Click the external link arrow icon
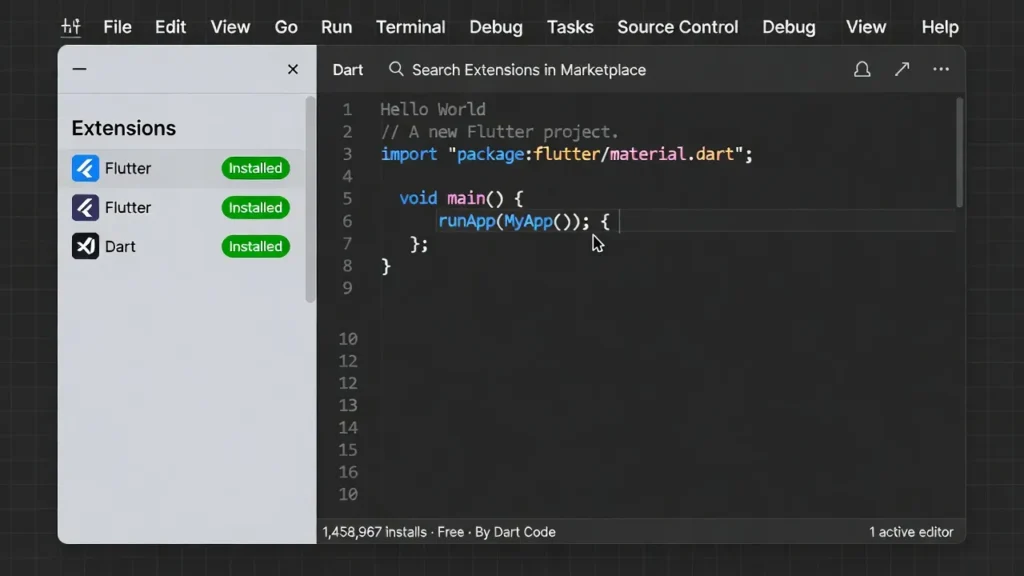The image size is (1024, 576). [901, 69]
